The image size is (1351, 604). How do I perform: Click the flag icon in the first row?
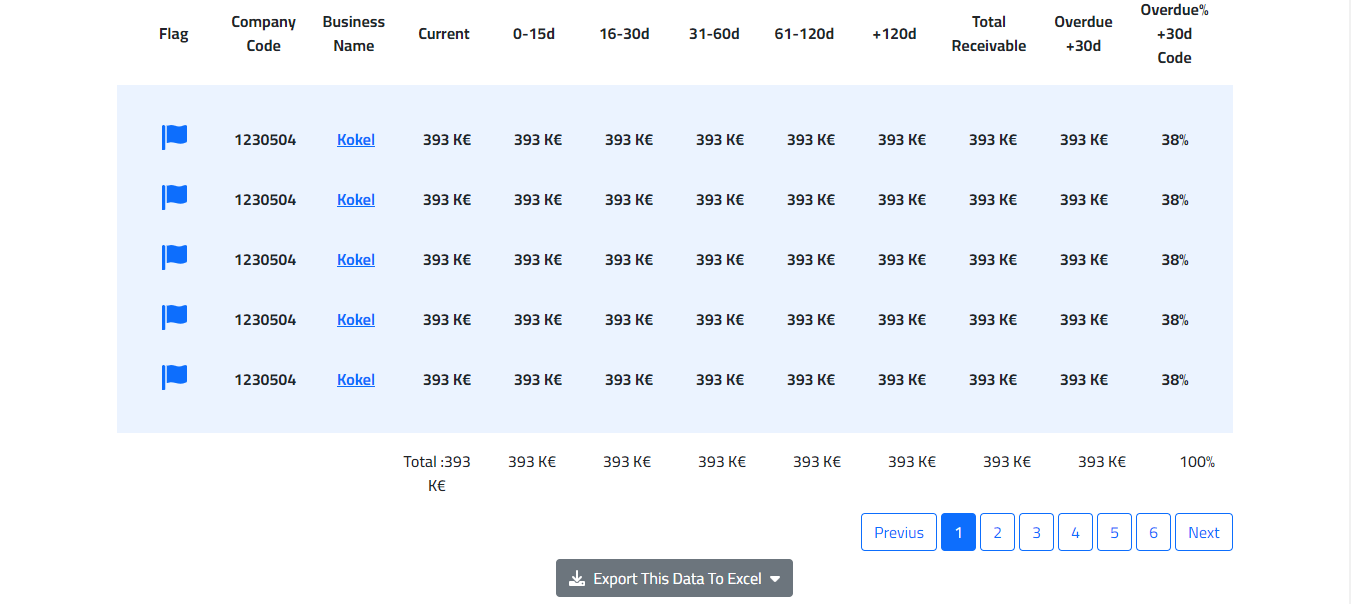click(174, 137)
